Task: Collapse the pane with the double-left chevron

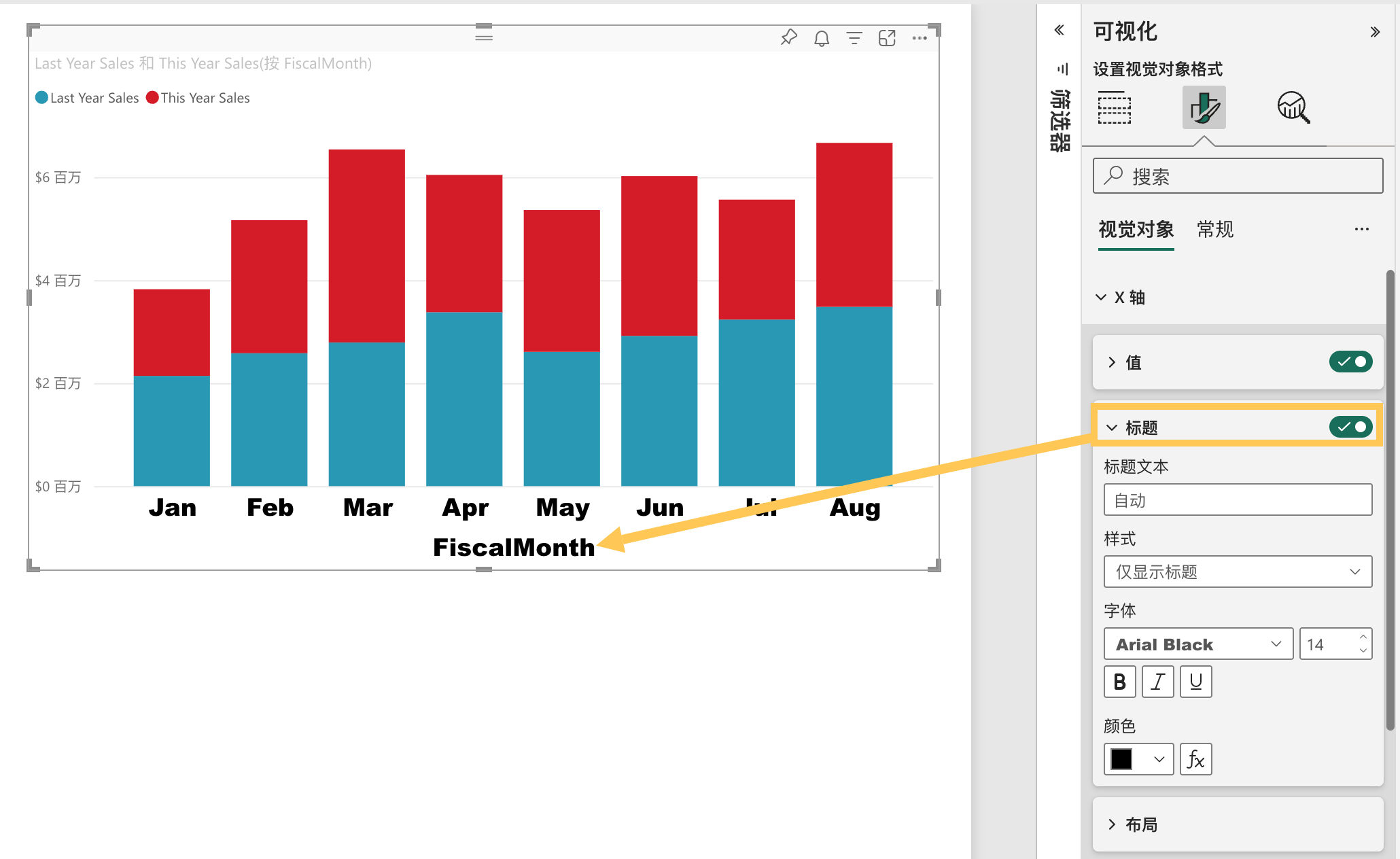Action: [x=1059, y=30]
